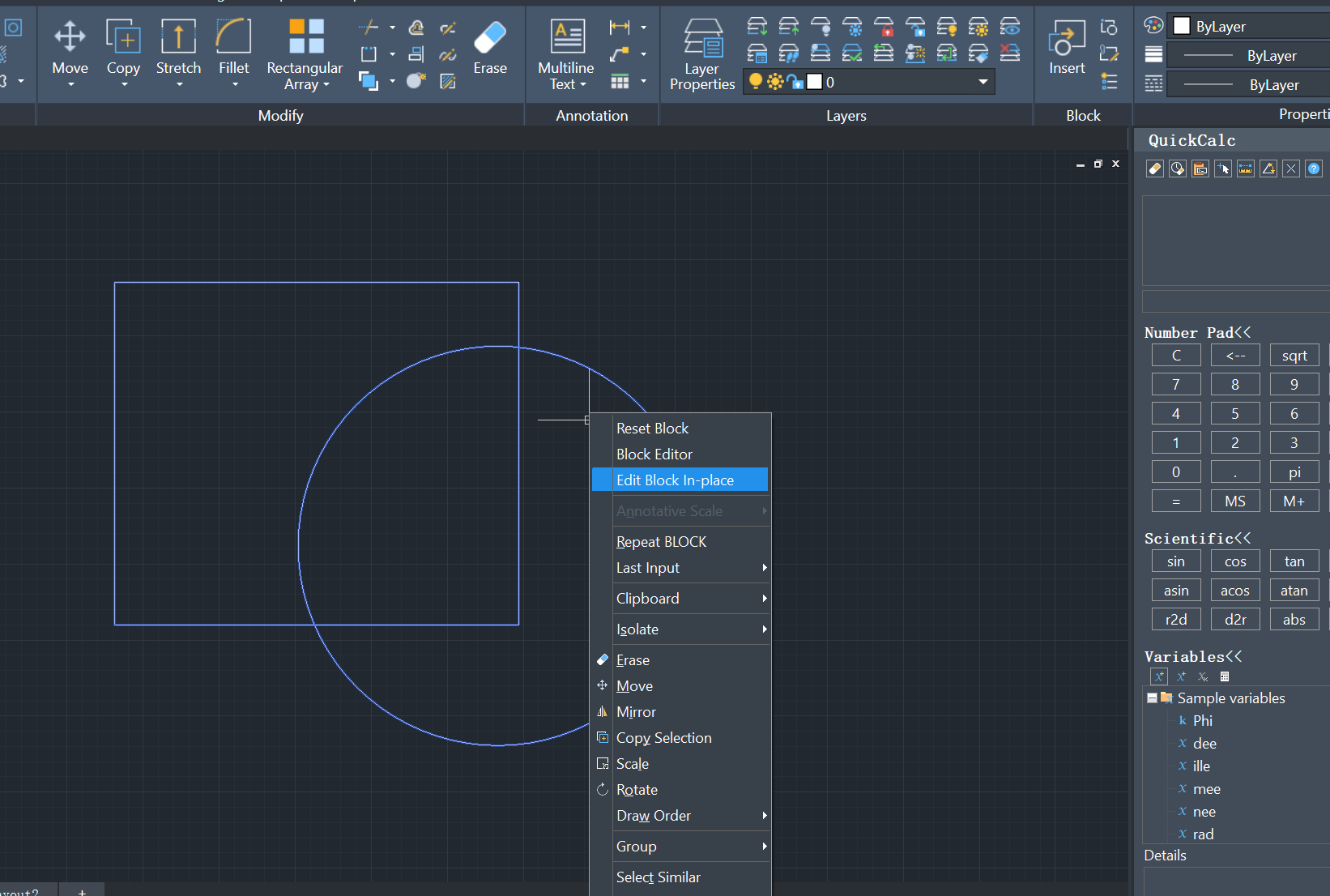This screenshot has width=1330, height=896.
Task: Click QuickCalc Angle of line icon
Action: pos(1268,169)
